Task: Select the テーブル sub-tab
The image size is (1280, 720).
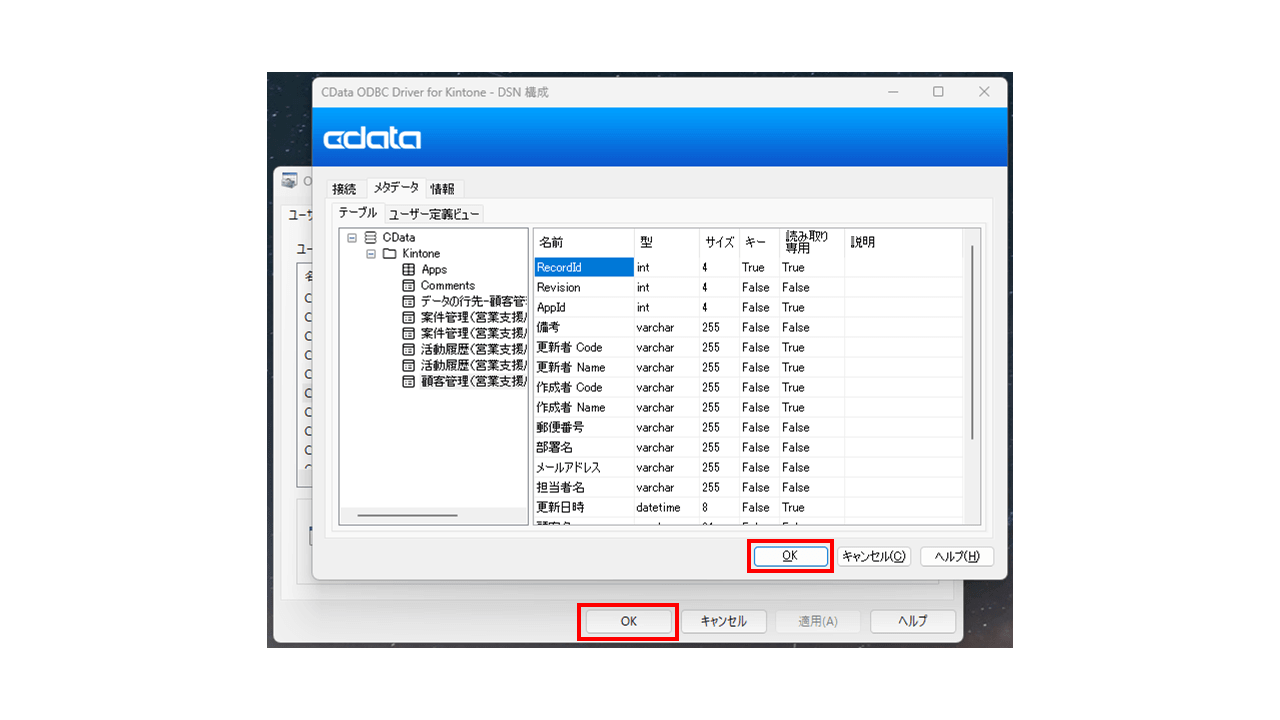Action: tap(358, 213)
